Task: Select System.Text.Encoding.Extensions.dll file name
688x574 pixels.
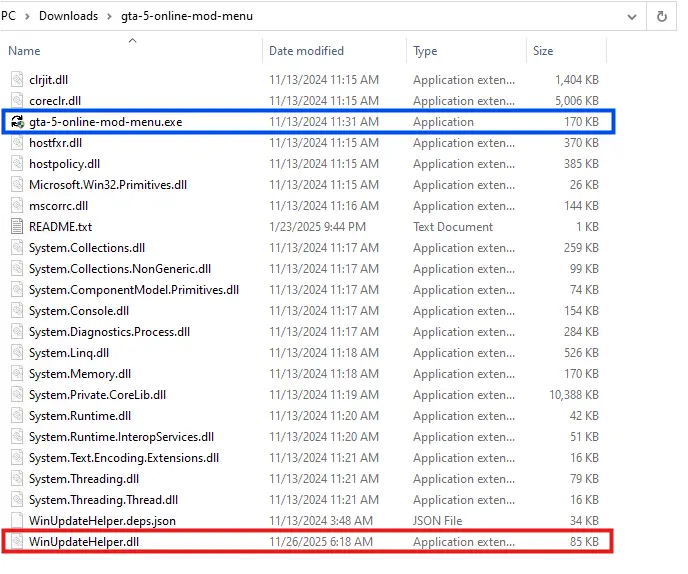Action: [x=124, y=458]
